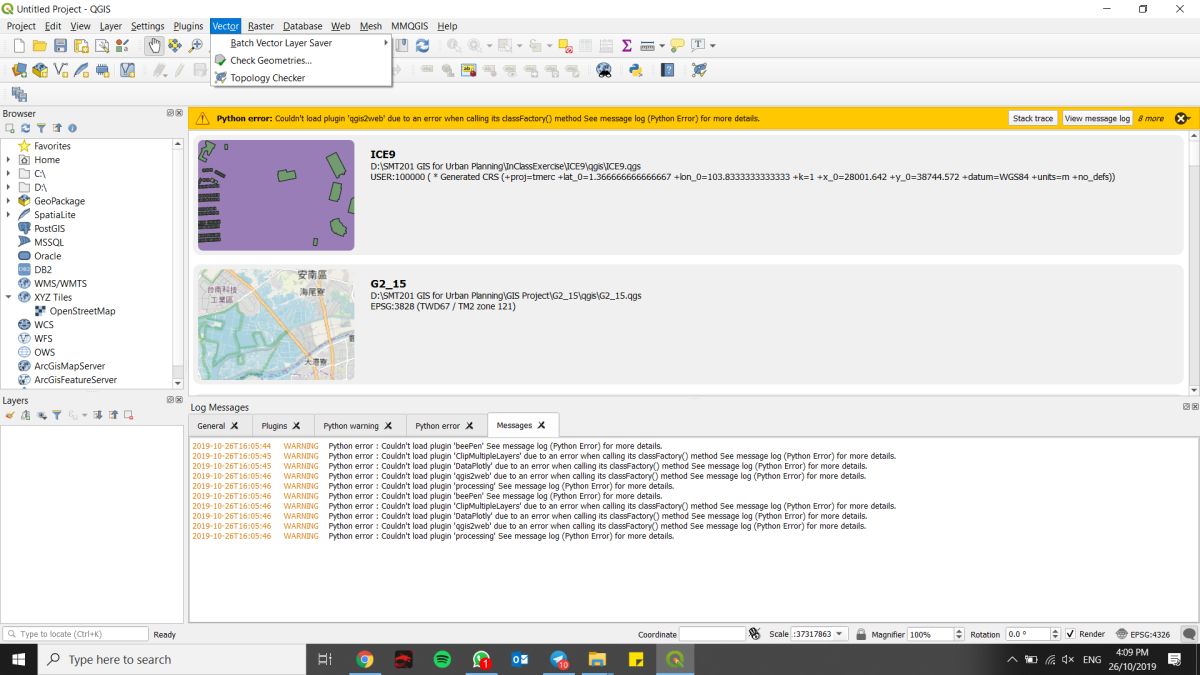Select the Pan Map hand tool

(154, 46)
